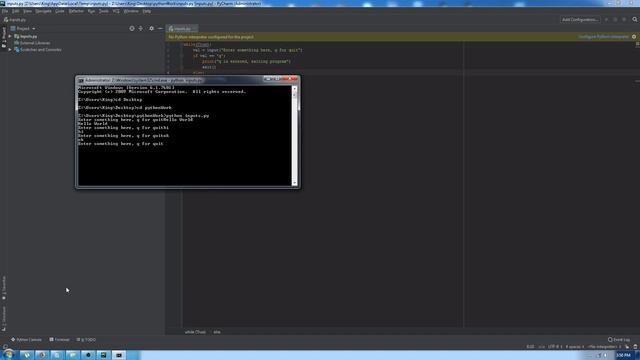This screenshot has height=360, width=640.
Task: Open the Chrome icon in the taskbar
Action: [x=42, y=355]
